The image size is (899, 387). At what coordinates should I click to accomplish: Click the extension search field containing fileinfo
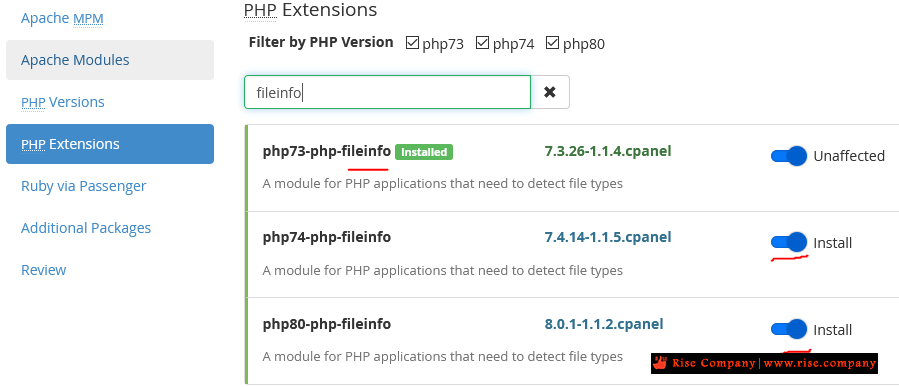(388, 92)
